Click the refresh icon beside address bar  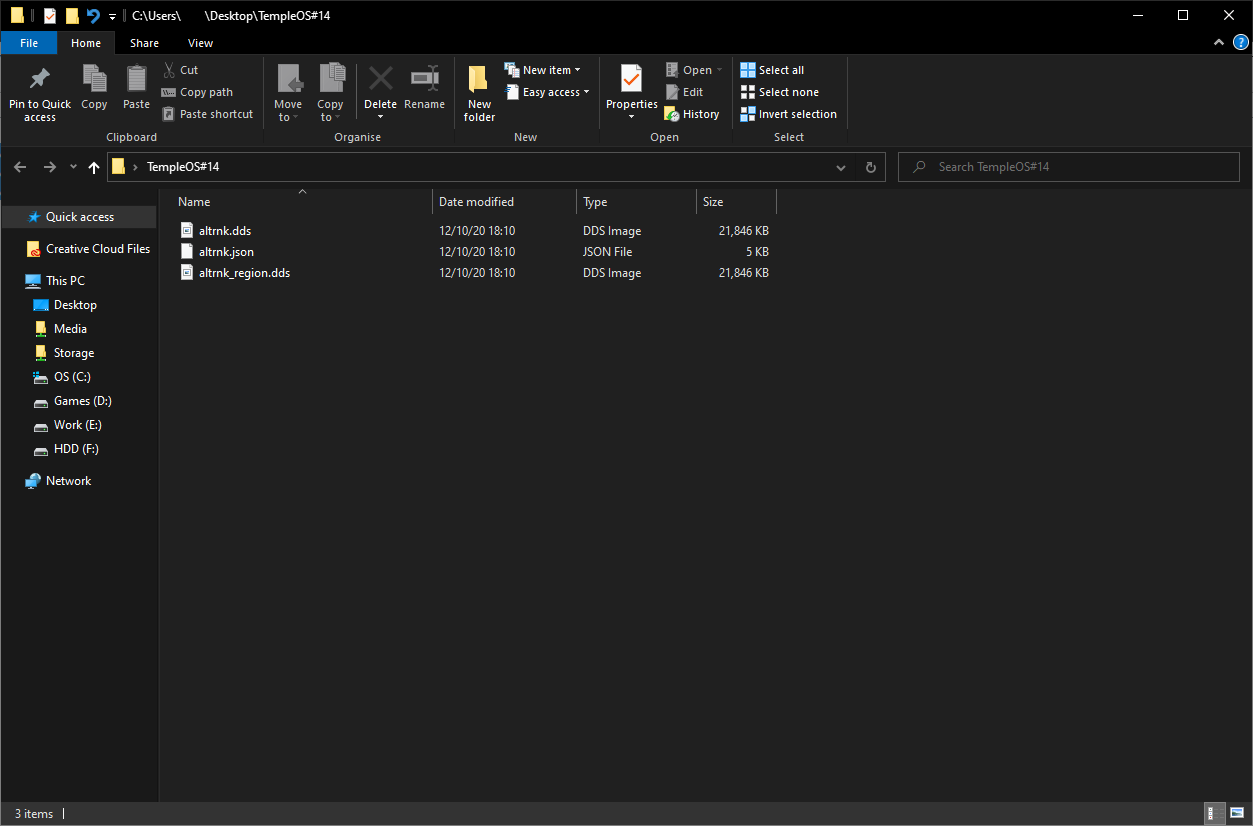click(x=871, y=167)
